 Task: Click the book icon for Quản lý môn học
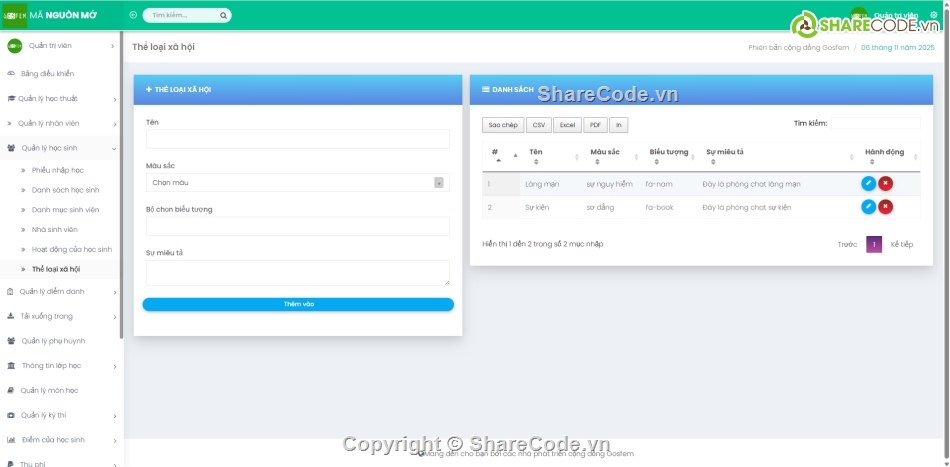10,391
